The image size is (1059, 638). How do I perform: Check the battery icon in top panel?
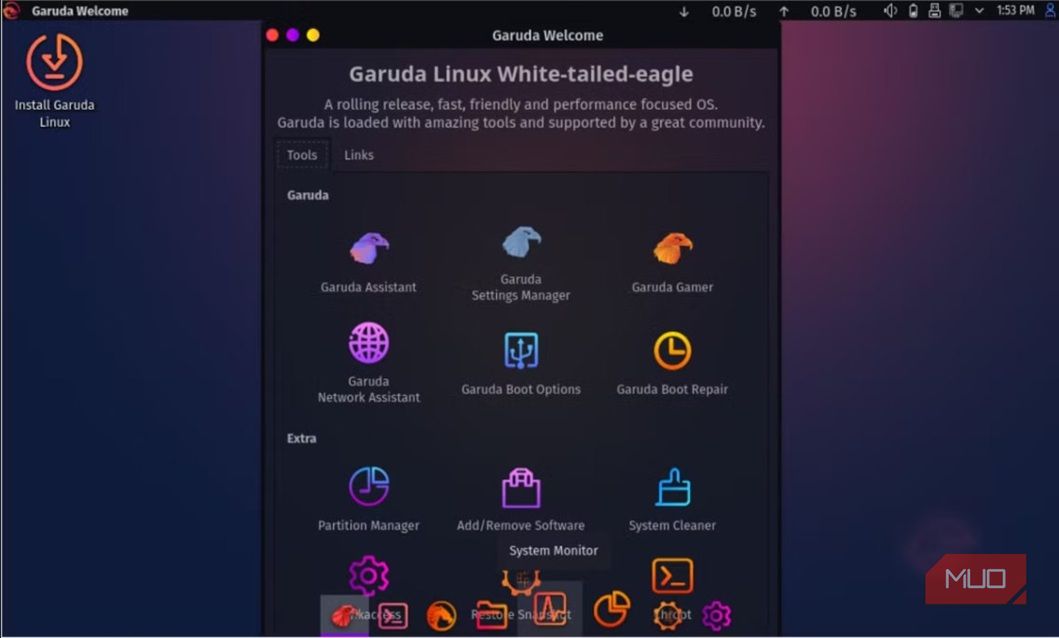point(913,11)
